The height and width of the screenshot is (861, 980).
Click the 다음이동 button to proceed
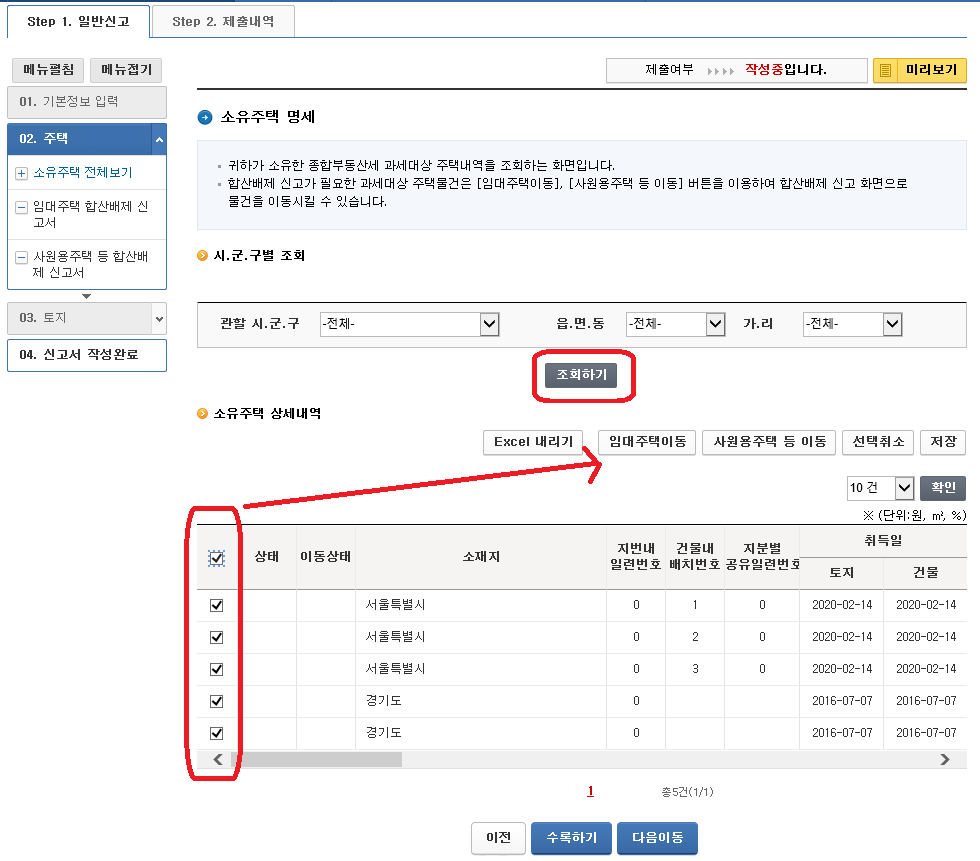point(657,838)
